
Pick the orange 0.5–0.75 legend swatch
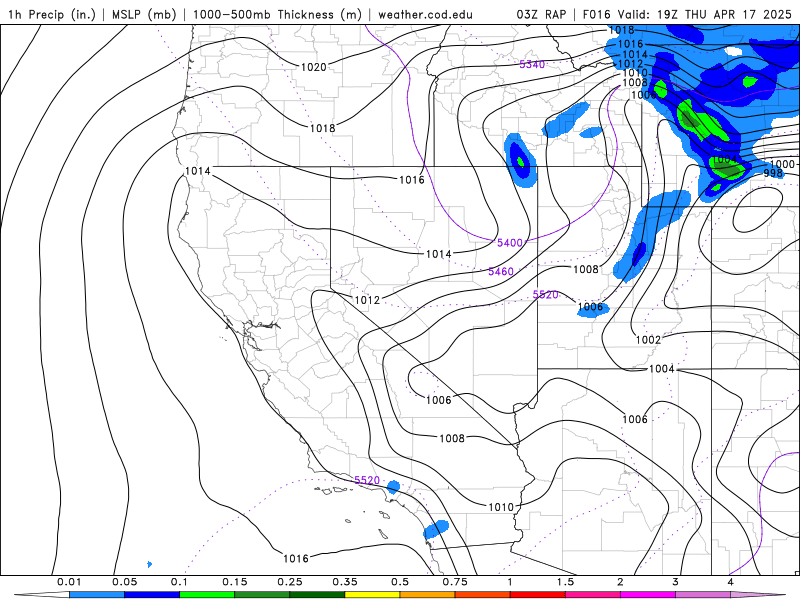[428, 595]
